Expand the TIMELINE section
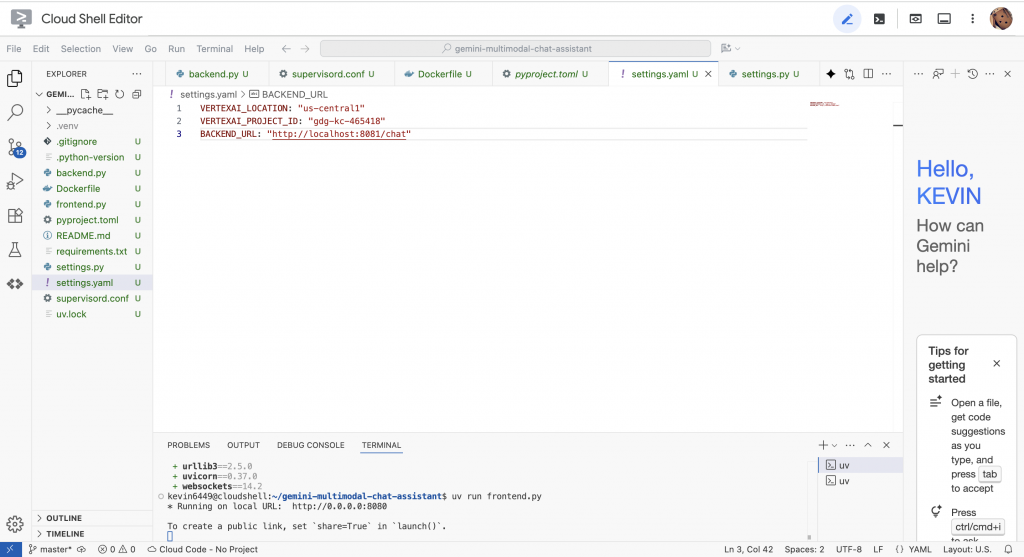The height and width of the screenshot is (557, 1024). point(65,533)
